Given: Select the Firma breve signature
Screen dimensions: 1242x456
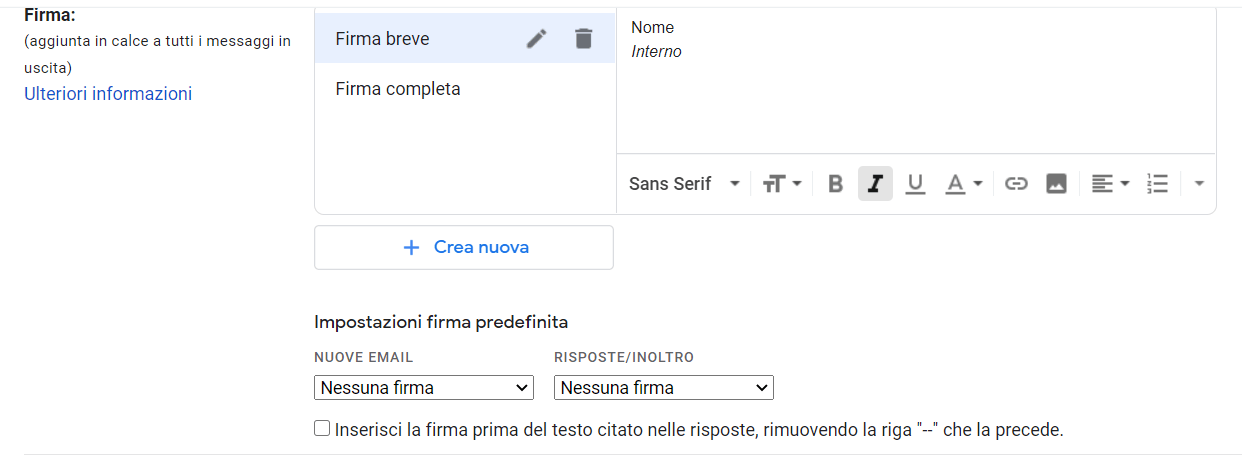Looking at the screenshot, I should pyautogui.click(x=383, y=39).
